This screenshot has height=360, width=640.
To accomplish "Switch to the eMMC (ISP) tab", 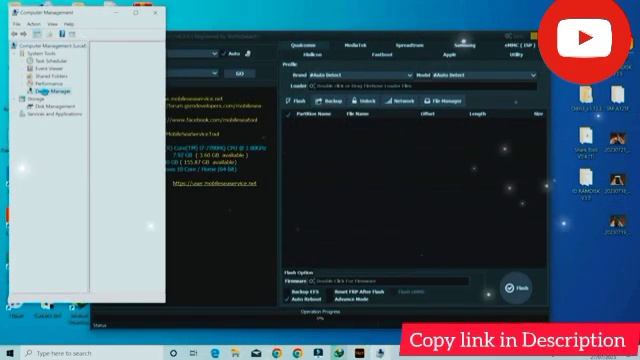I will tap(520, 45).
